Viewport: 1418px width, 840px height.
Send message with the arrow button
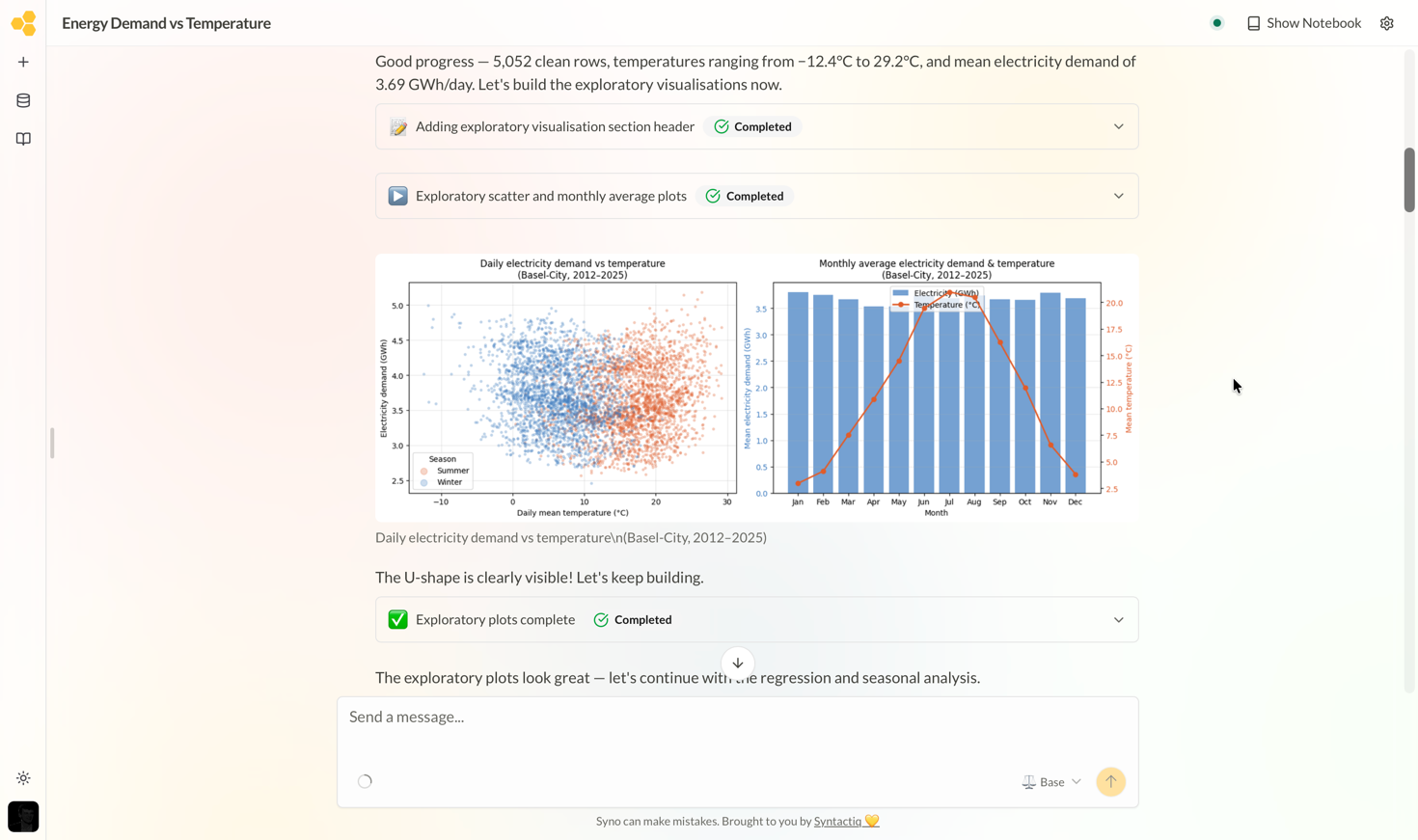[x=1110, y=781]
